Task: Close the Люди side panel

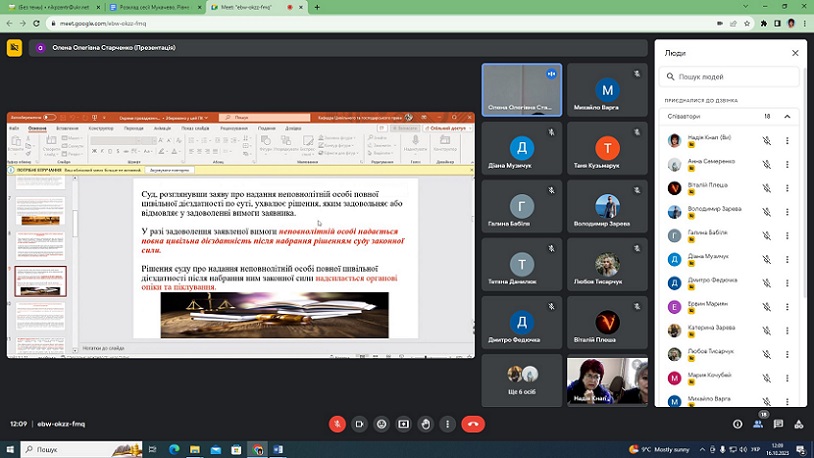Action: pos(795,53)
